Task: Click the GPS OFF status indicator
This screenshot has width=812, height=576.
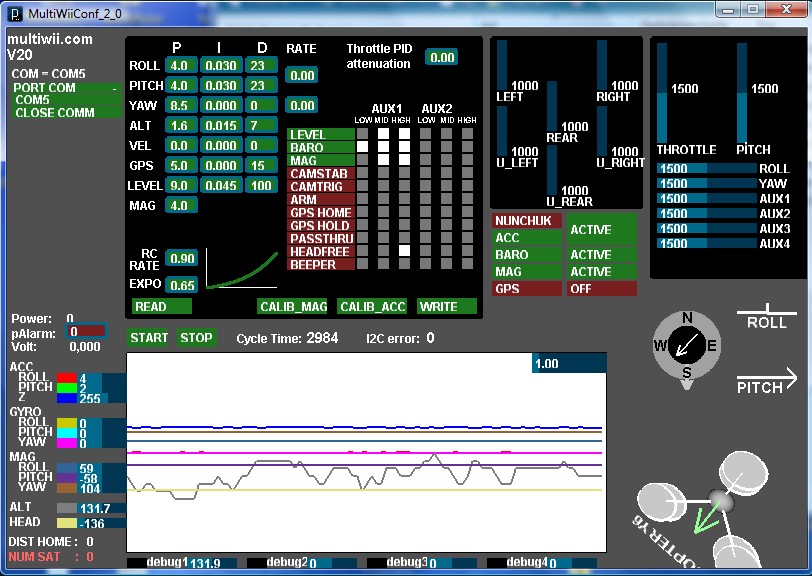Action: pos(602,289)
